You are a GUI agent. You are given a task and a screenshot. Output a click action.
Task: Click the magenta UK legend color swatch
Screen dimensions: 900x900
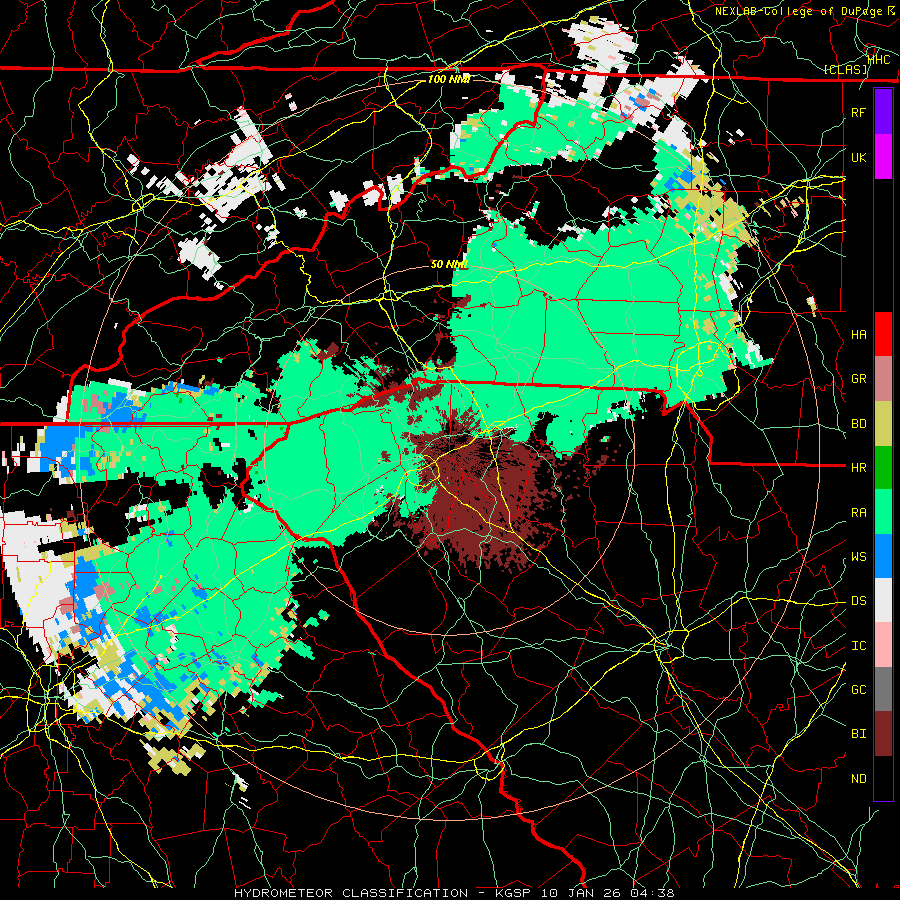pyautogui.click(x=883, y=157)
